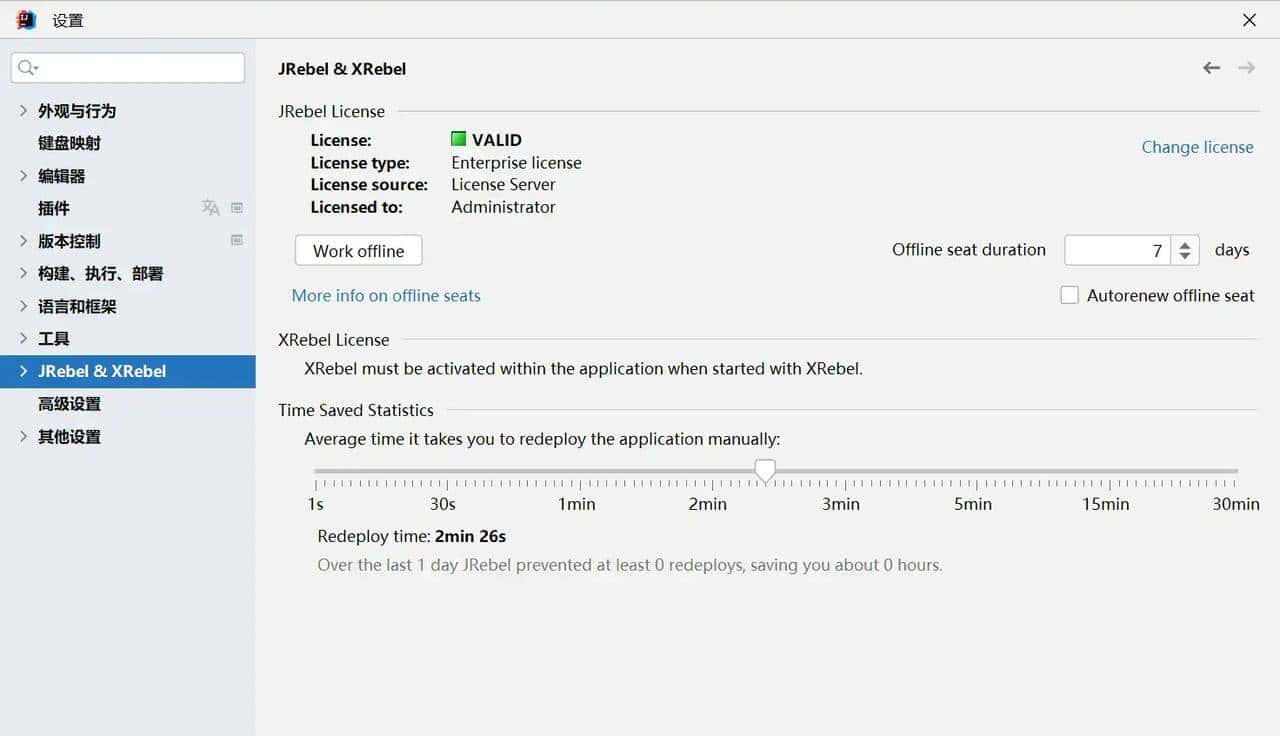Follow the More info on offline seats link
The width and height of the screenshot is (1280, 736).
coord(386,295)
